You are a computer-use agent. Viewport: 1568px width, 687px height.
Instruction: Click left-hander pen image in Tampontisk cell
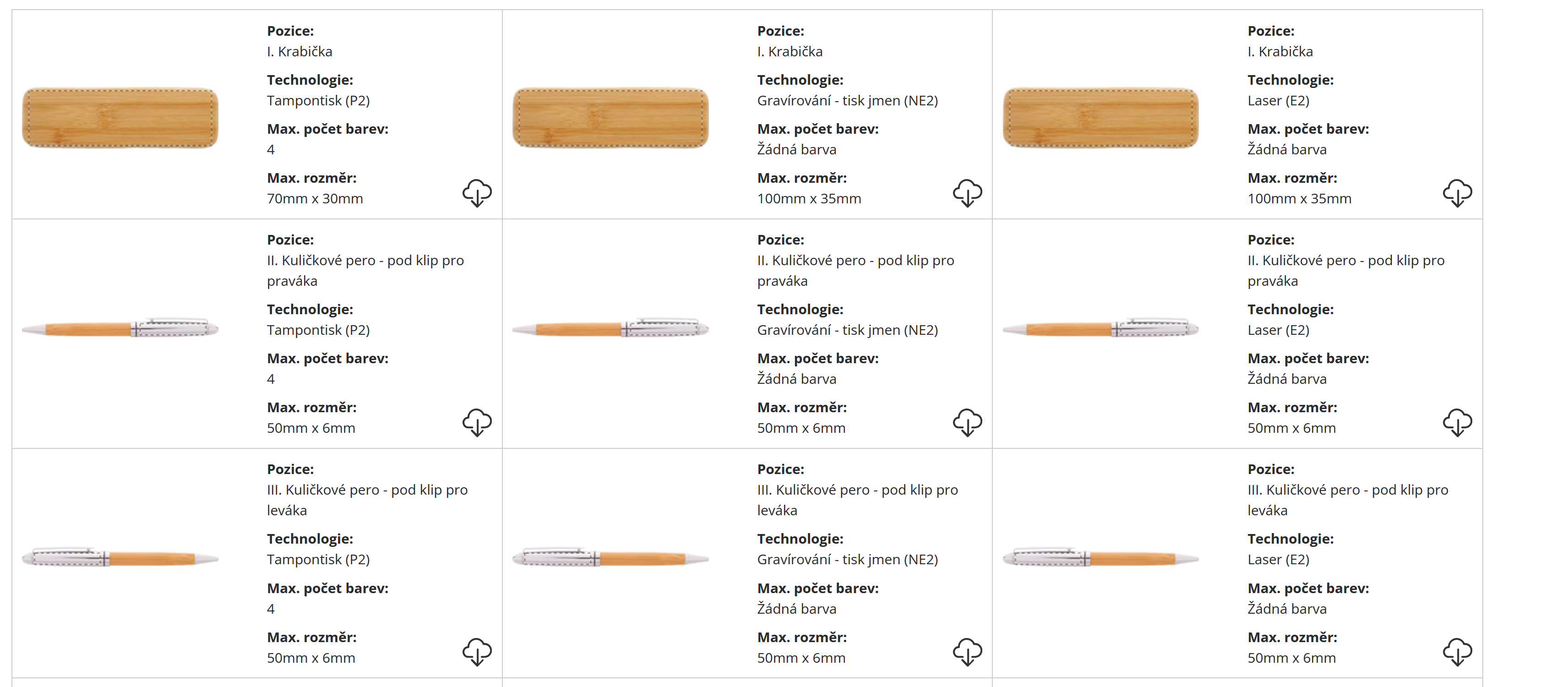(120, 558)
